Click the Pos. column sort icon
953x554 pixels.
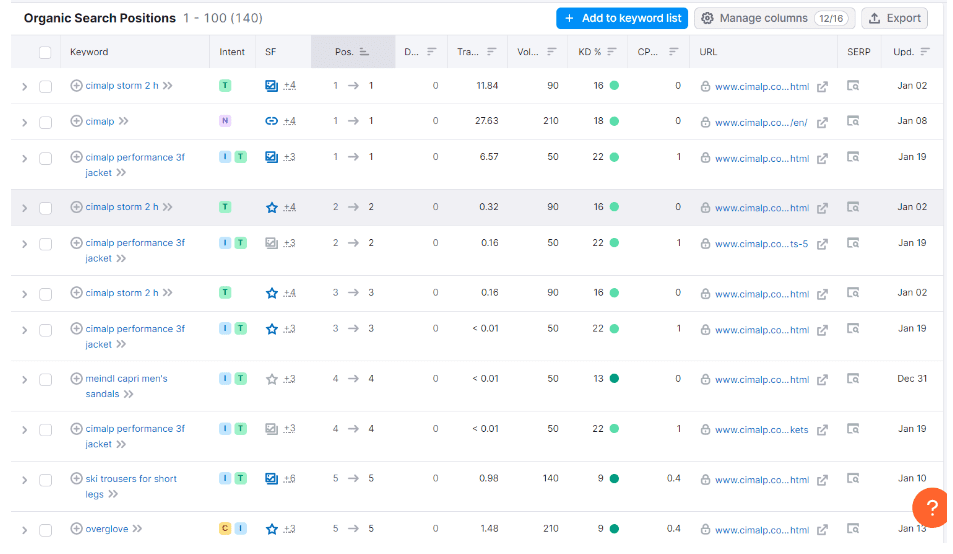point(363,52)
